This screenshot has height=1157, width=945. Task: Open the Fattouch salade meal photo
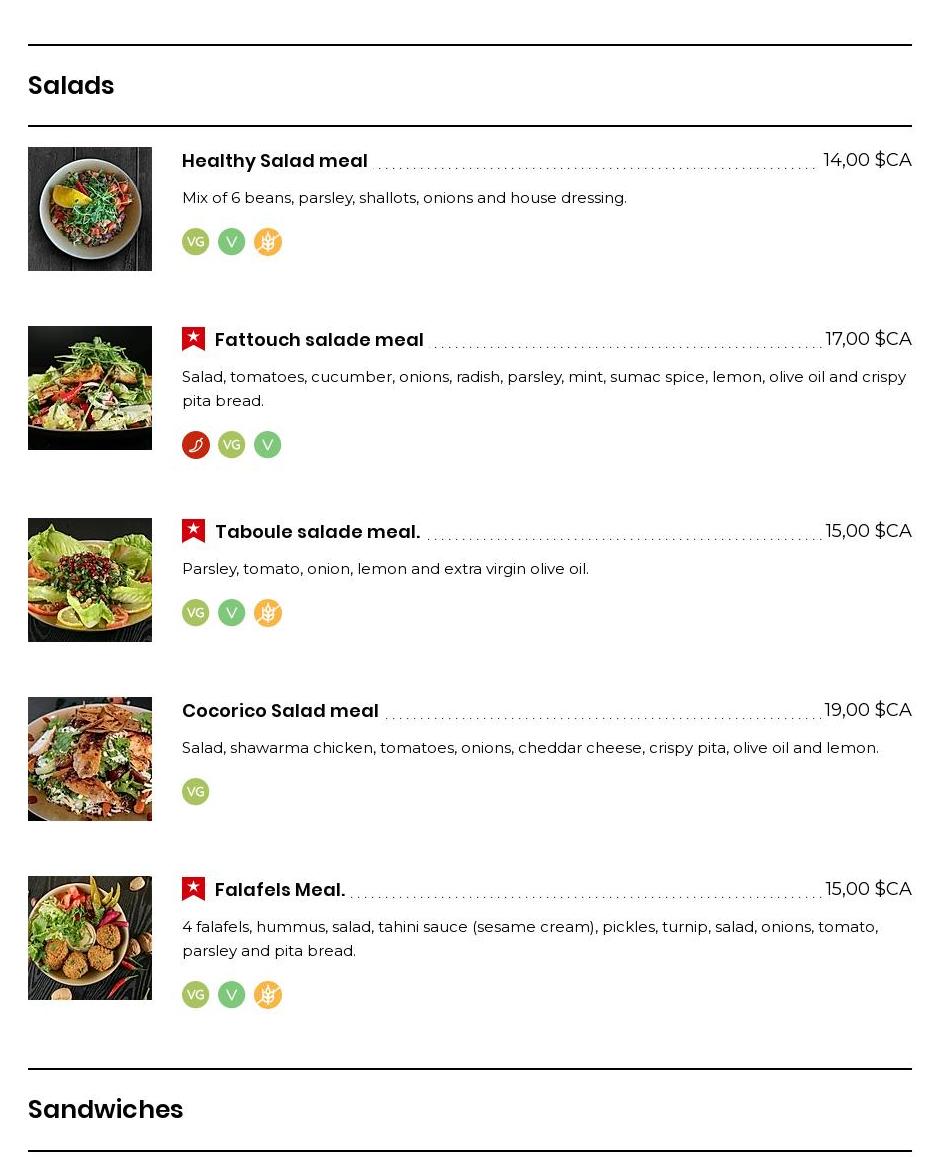tap(90, 388)
